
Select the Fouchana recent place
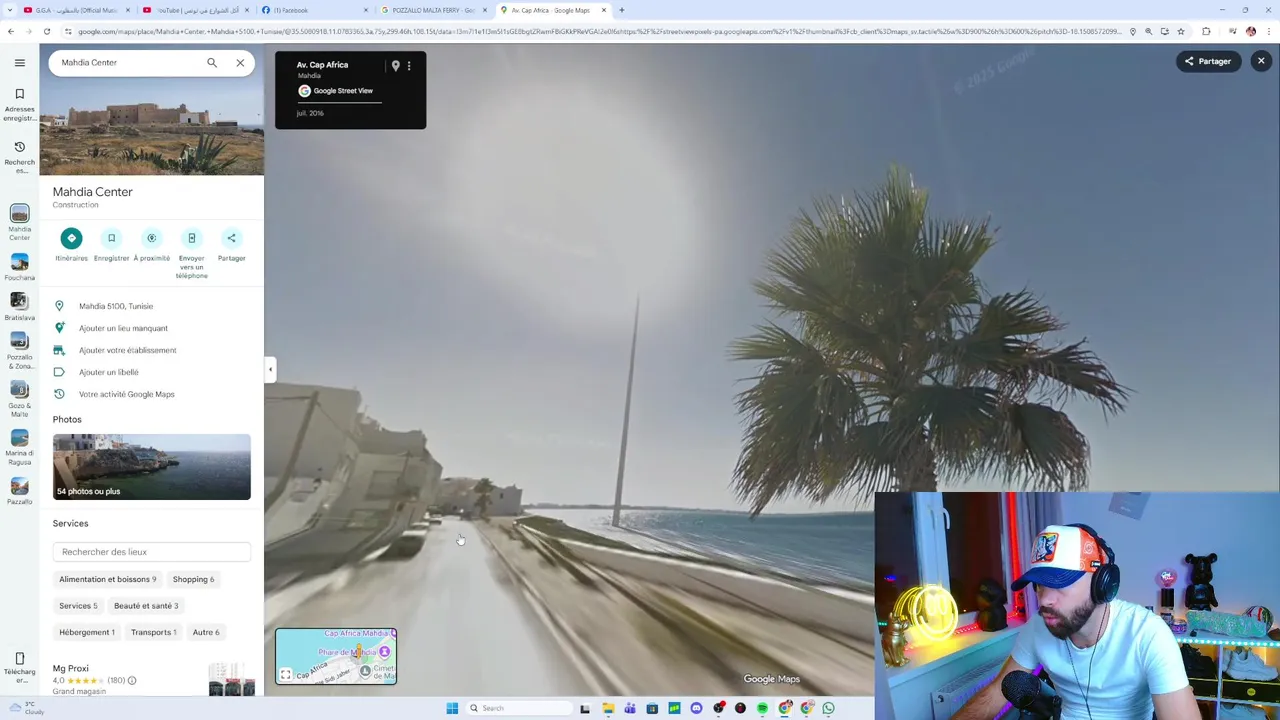click(x=19, y=266)
